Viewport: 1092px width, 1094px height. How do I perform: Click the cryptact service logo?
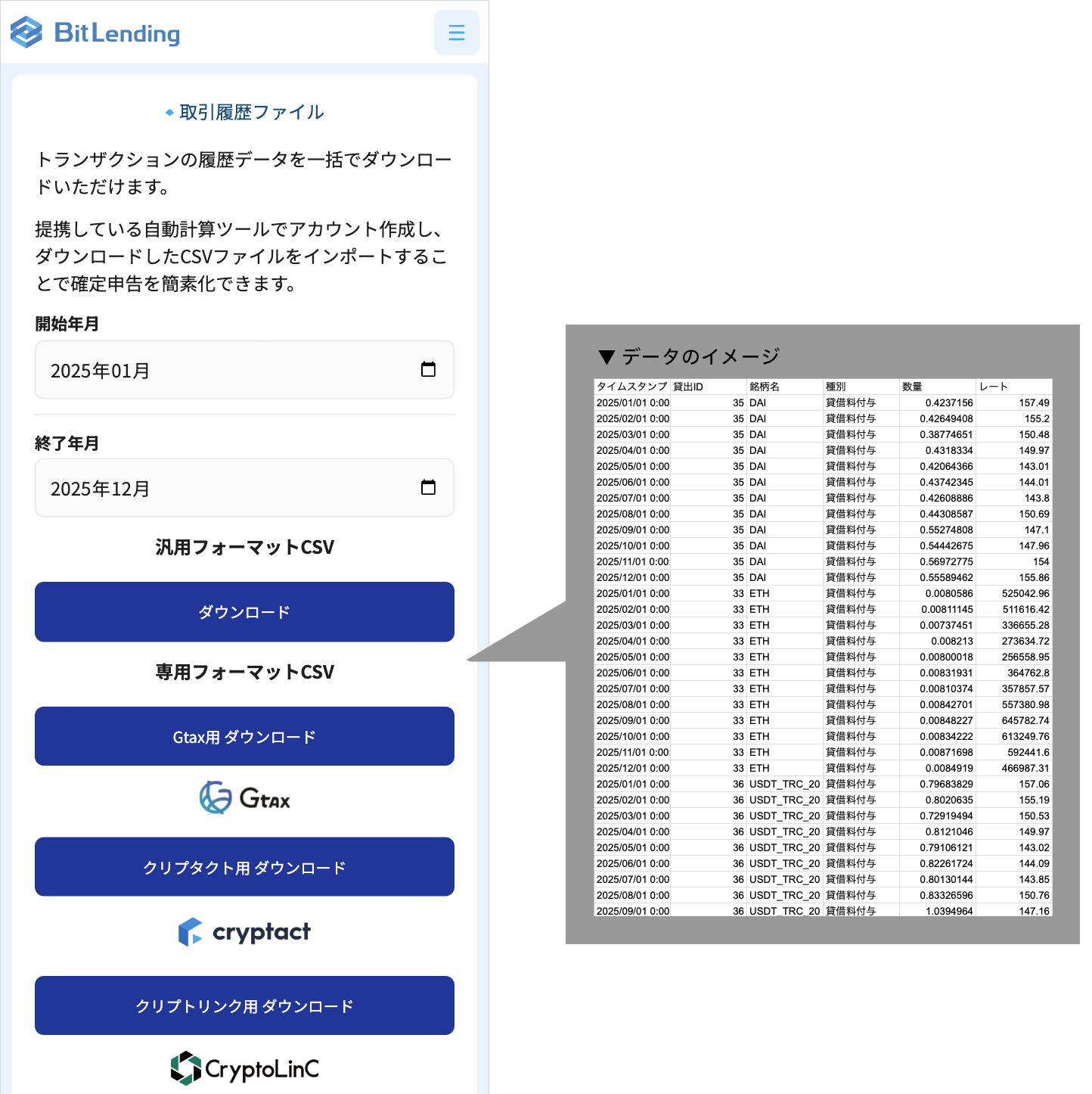[x=244, y=931]
